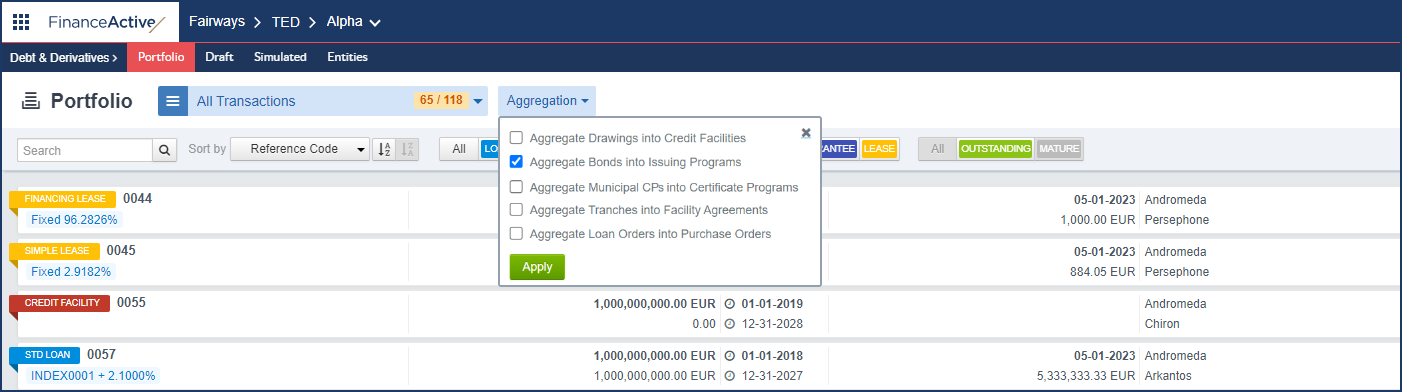Open the Fixed 2.9182% rate tag
The width and height of the screenshot is (1402, 392).
[x=71, y=271]
